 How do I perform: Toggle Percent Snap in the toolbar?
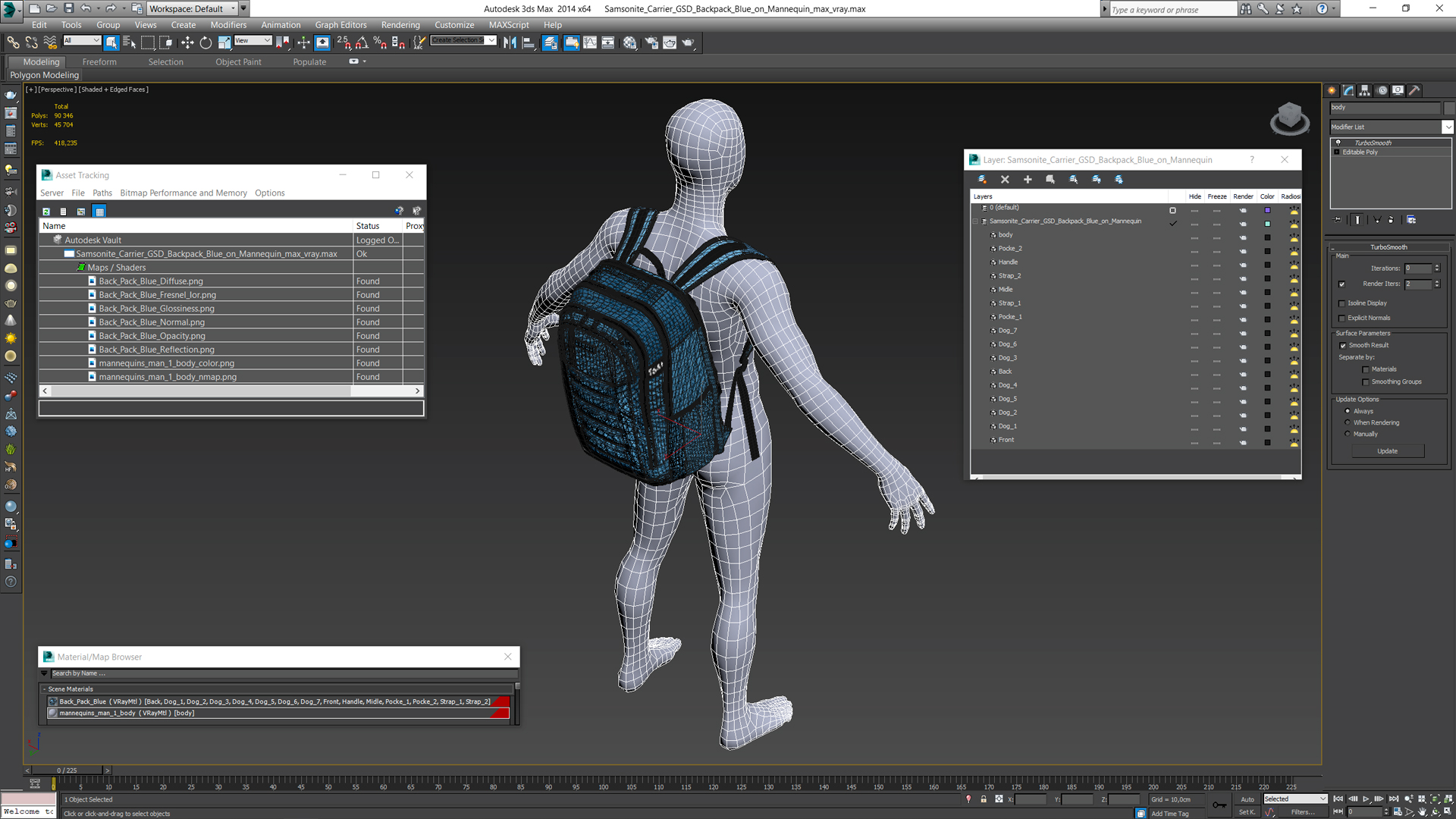[380, 42]
